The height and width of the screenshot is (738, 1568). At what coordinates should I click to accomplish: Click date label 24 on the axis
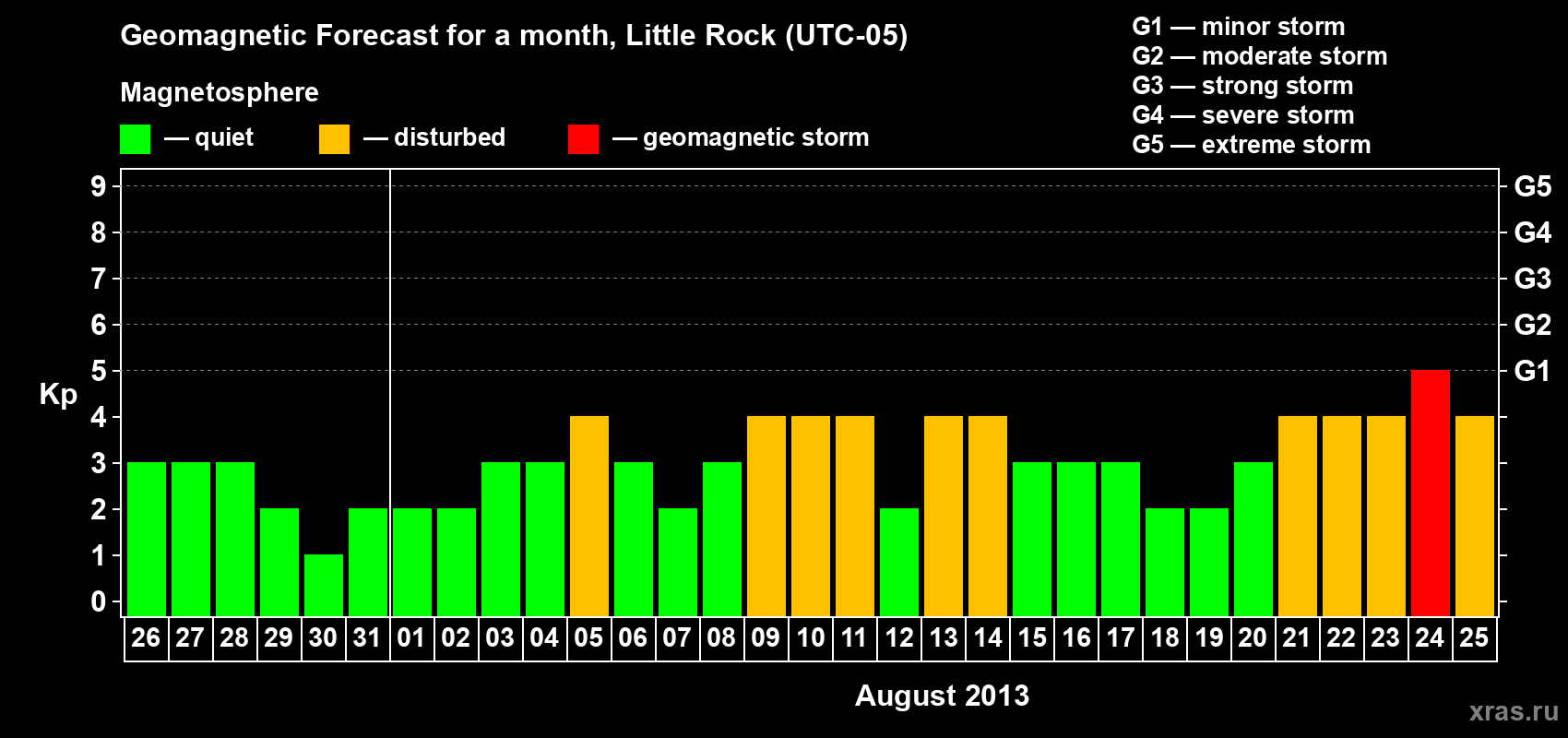(1430, 637)
